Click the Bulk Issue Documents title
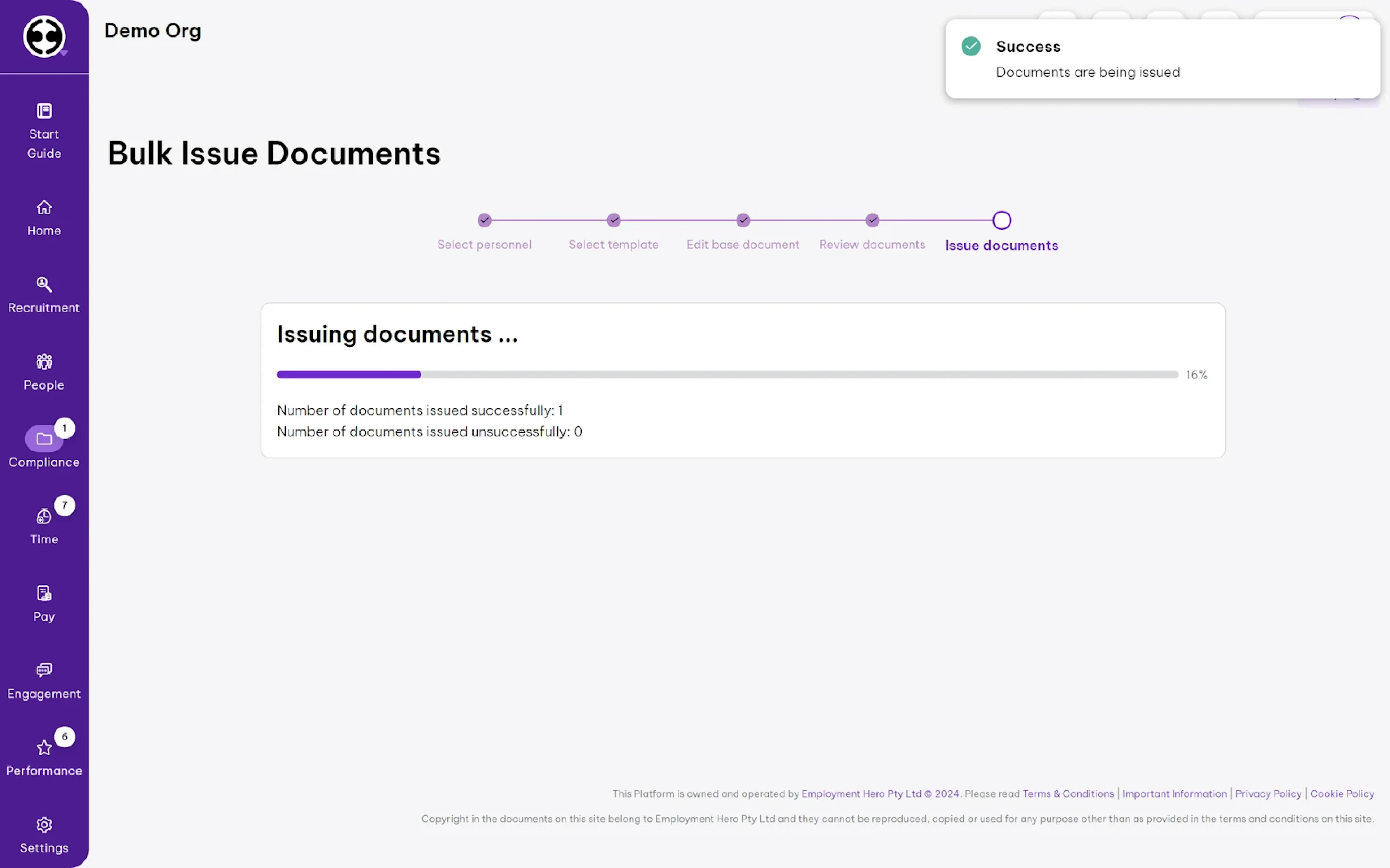The image size is (1390, 868). point(274,154)
